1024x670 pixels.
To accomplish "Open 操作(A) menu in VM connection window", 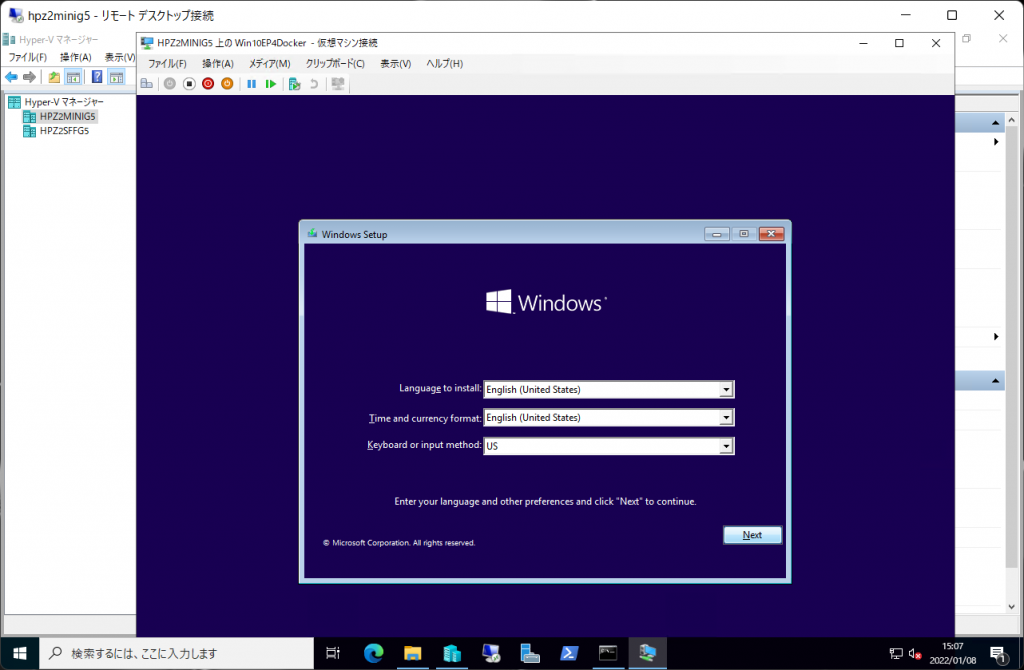I will (217, 63).
